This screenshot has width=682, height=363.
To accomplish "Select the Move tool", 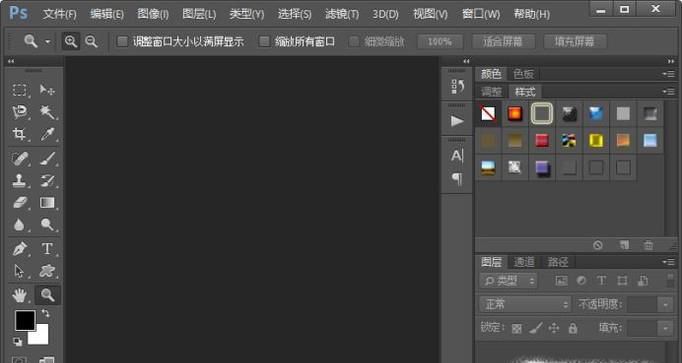I will pos(47,90).
